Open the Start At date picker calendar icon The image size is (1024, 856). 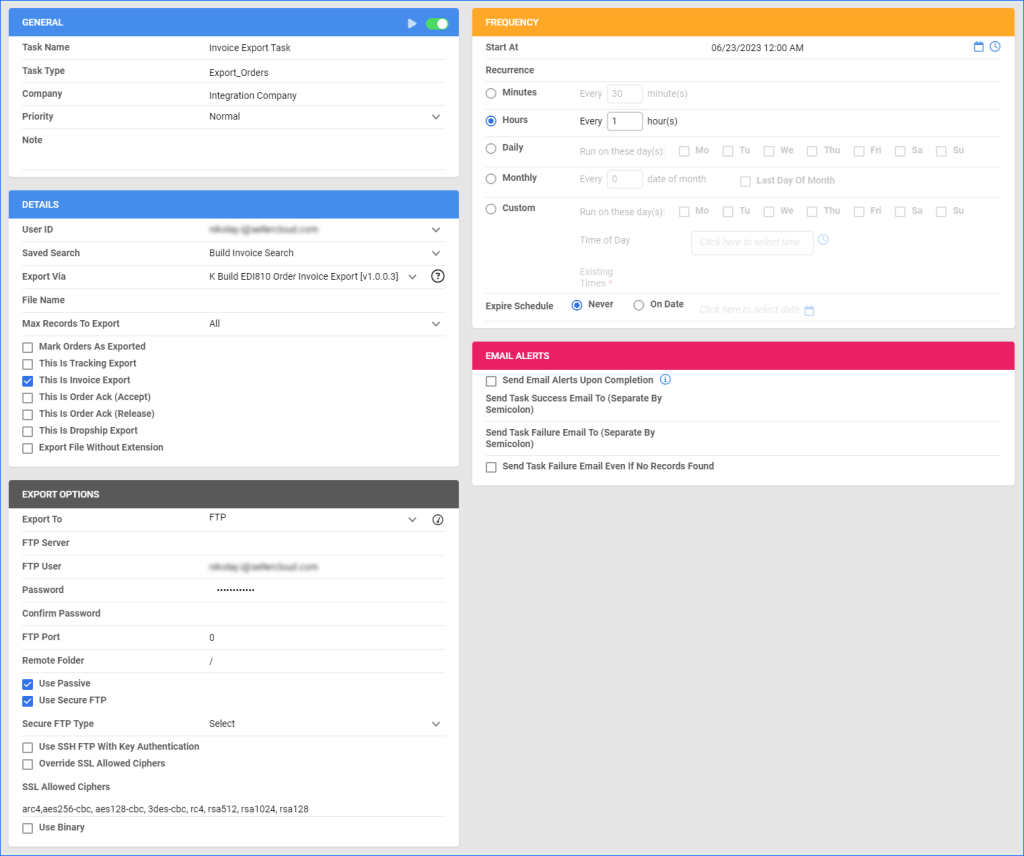(979, 46)
